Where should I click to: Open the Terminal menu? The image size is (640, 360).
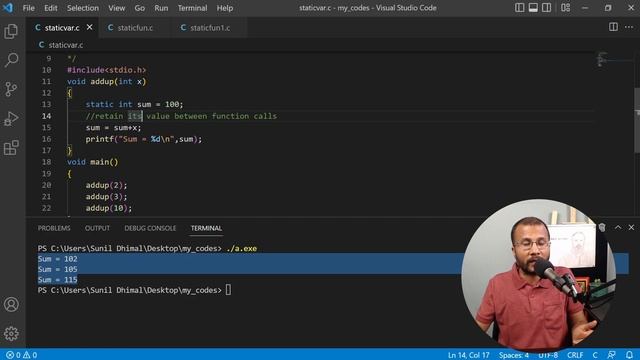(x=192, y=8)
